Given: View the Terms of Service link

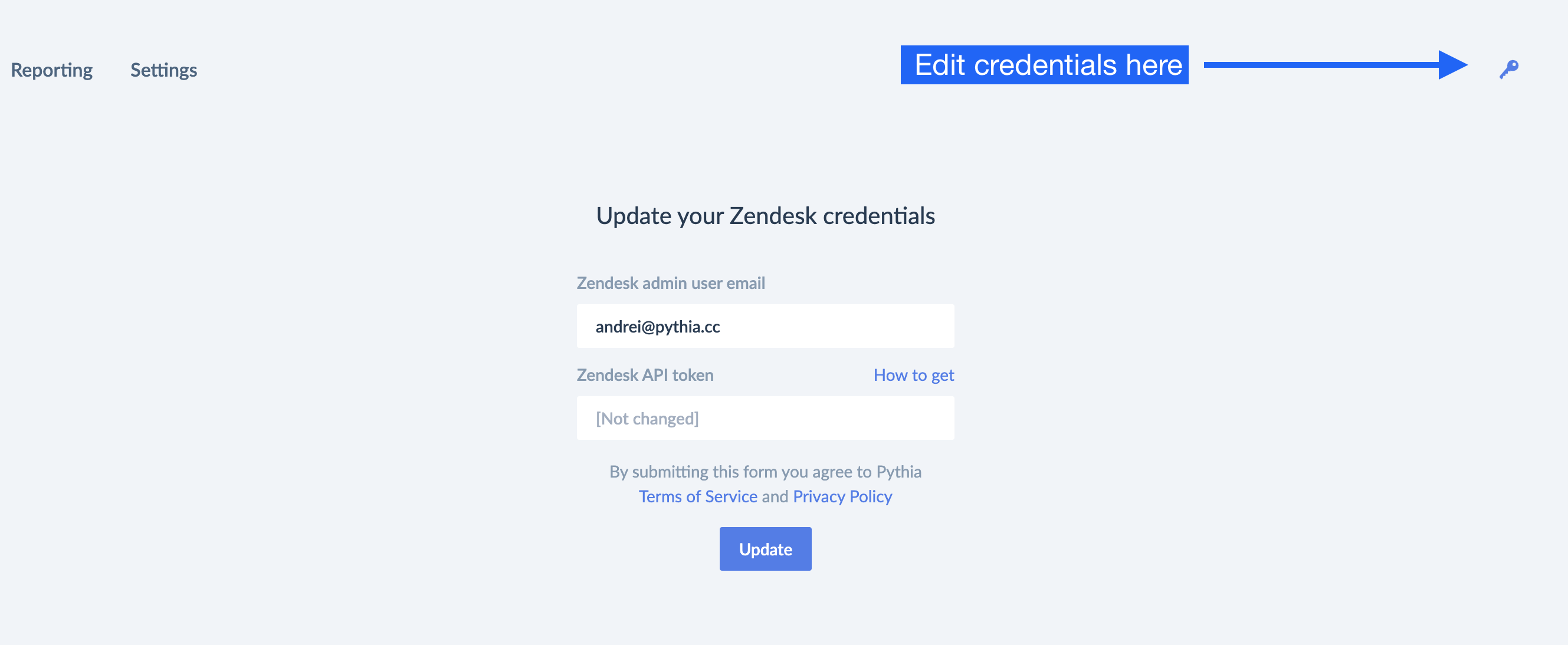Looking at the screenshot, I should pos(697,496).
